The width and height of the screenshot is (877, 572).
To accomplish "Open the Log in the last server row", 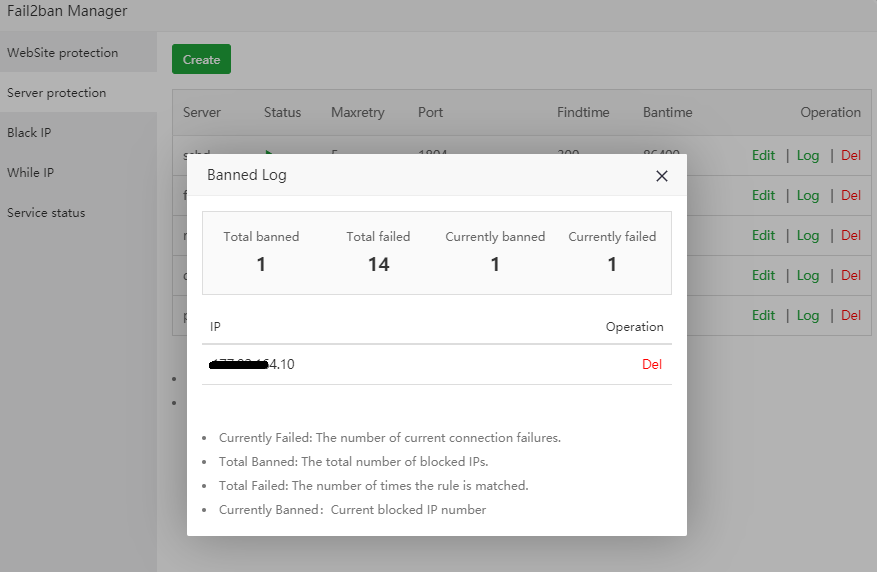I will pyautogui.click(x=808, y=315).
